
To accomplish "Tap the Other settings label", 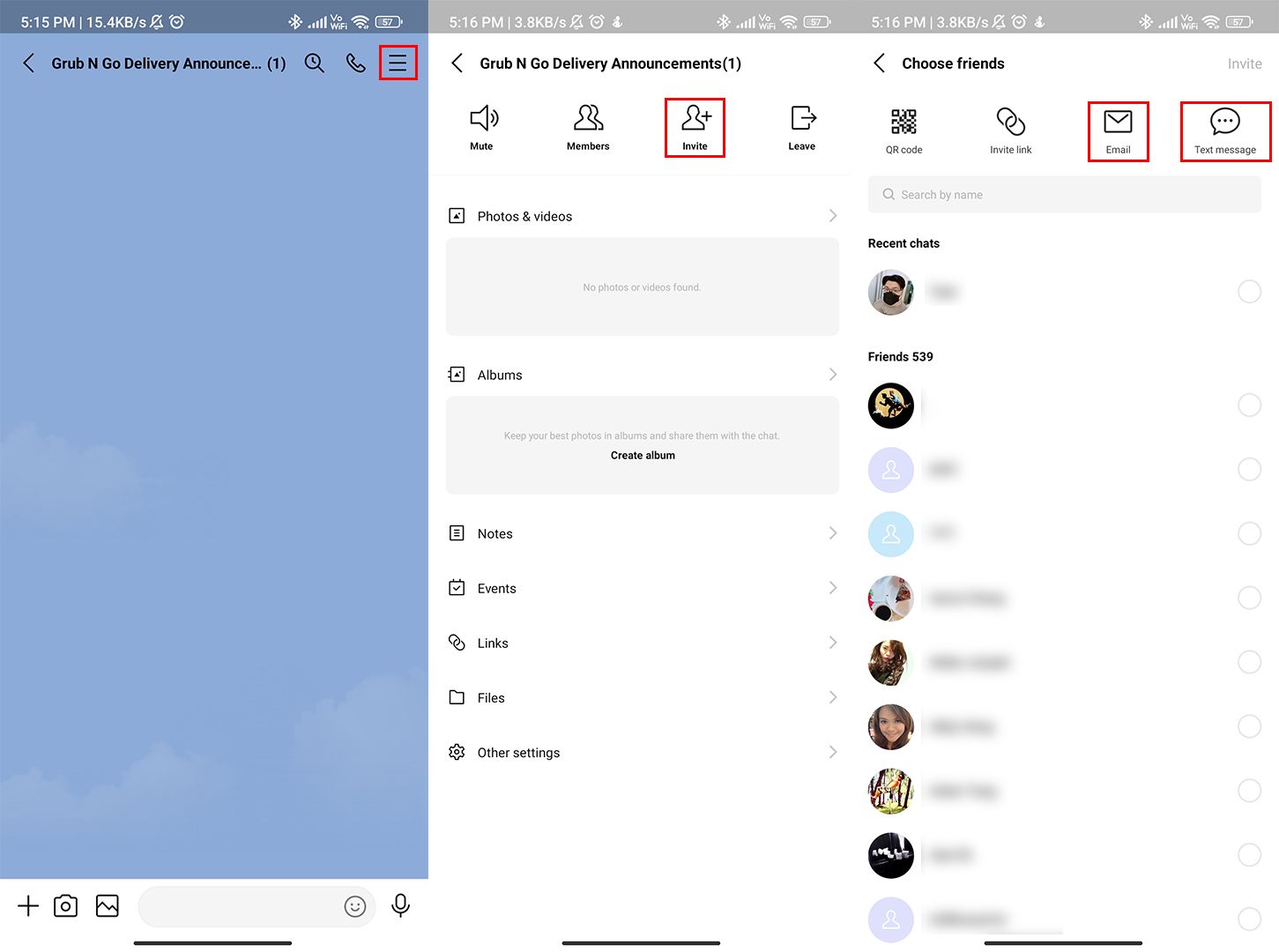I will point(518,752).
